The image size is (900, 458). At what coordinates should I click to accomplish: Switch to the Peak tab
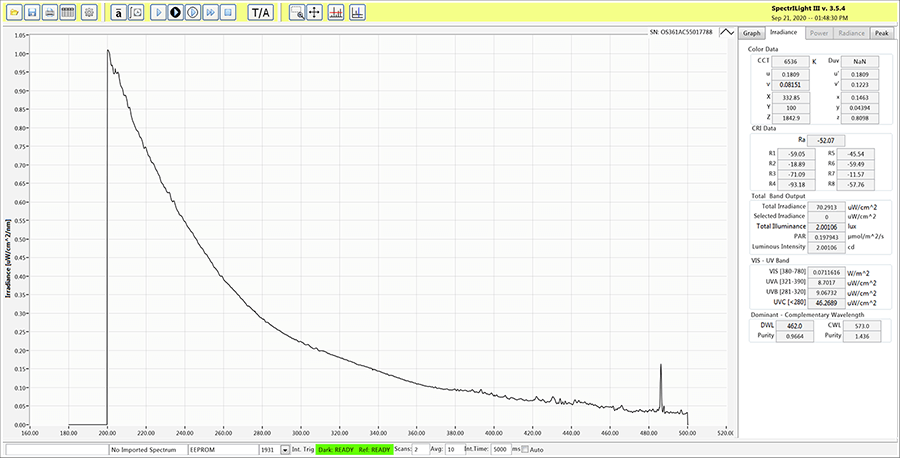(x=882, y=33)
